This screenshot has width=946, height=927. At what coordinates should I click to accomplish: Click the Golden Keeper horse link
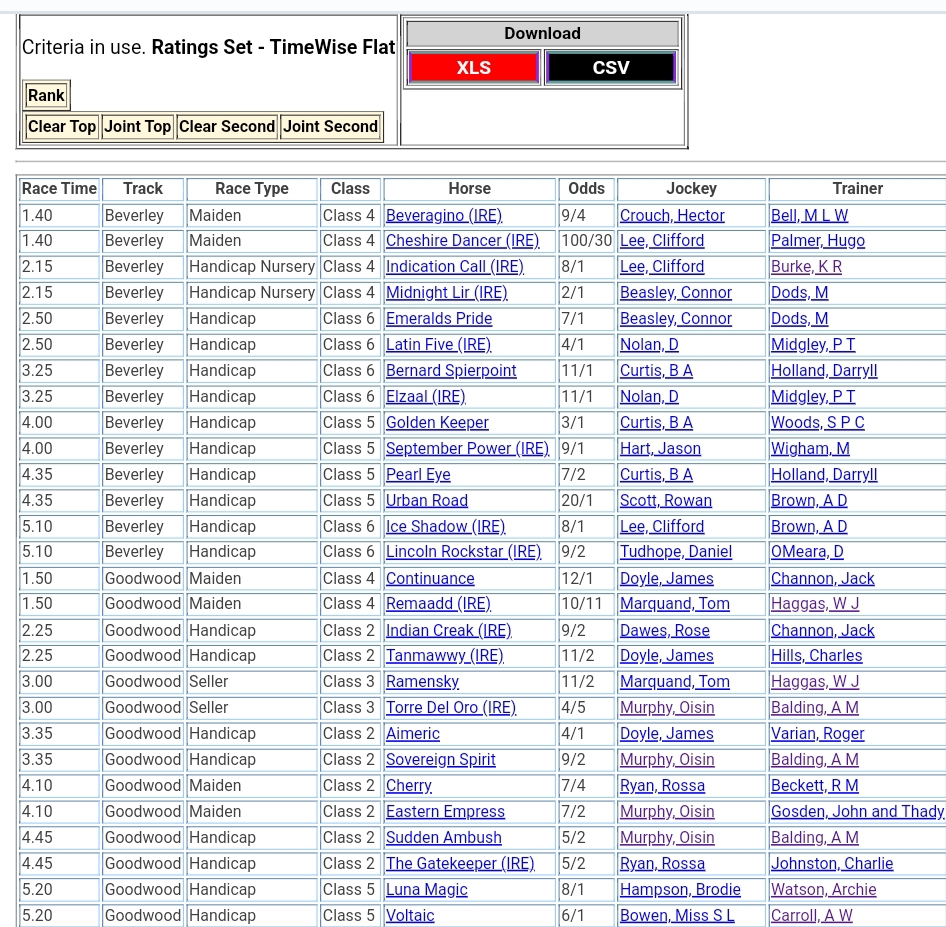pyautogui.click(x=437, y=423)
